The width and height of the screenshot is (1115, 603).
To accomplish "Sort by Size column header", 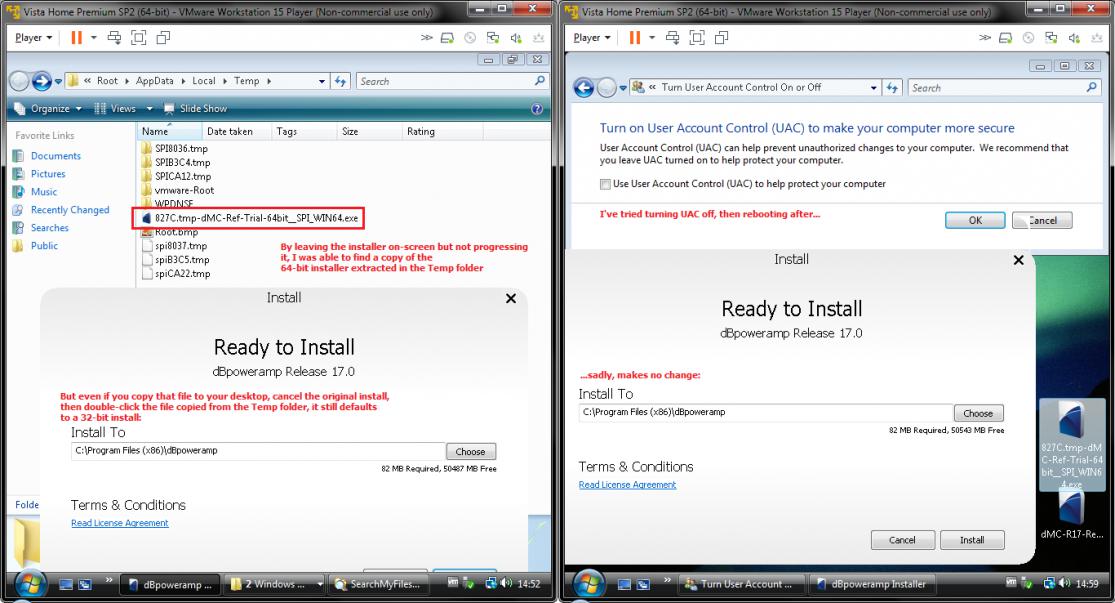I will (x=368, y=132).
